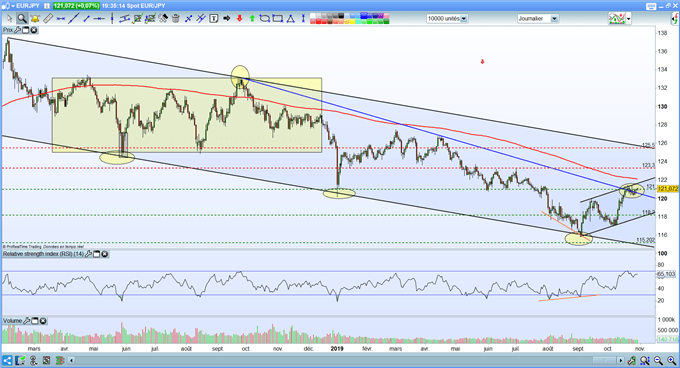This screenshot has width=680, height=368.
Task: Click the Relative strength index (RSI) (14) label
Action: tap(43, 254)
